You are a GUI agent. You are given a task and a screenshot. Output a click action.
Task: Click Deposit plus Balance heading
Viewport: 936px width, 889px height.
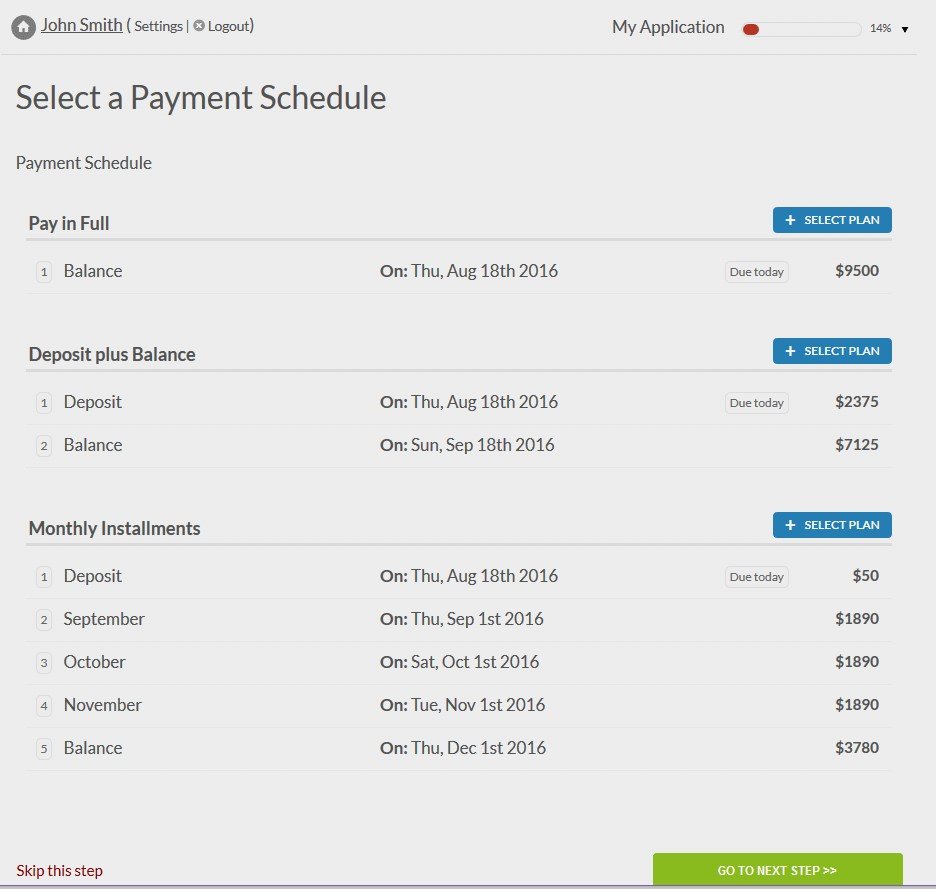pos(112,354)
